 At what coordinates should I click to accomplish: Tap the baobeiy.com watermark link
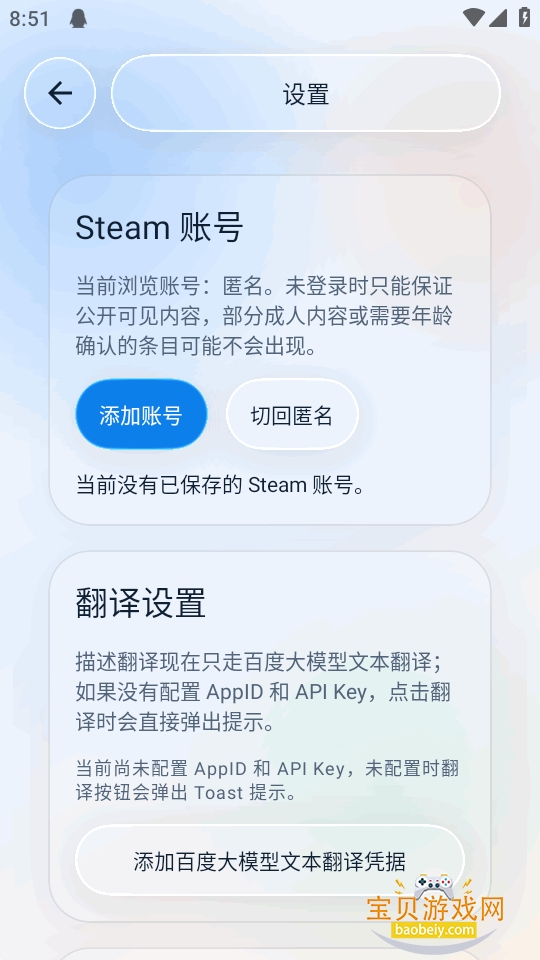tap(435, 930)
